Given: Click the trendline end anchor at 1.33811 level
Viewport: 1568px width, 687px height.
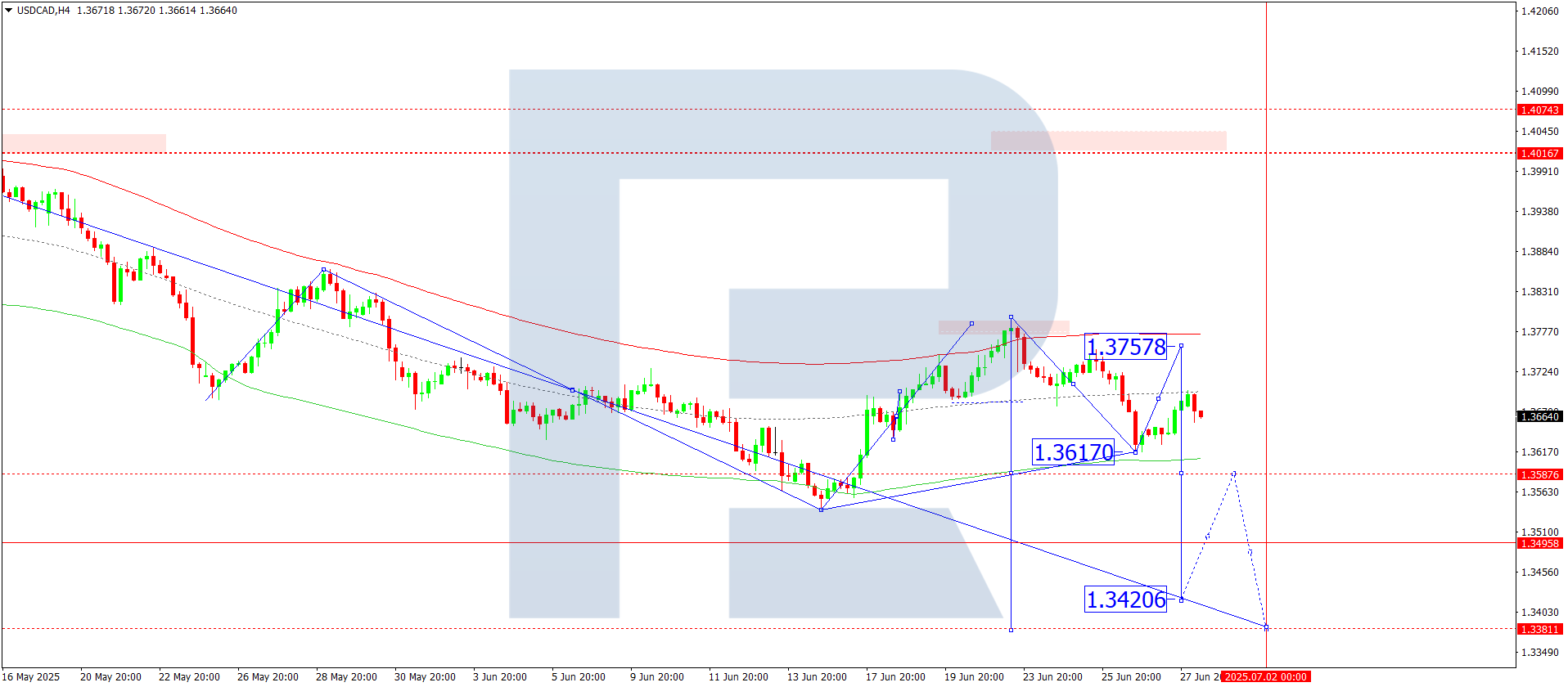Looking at the screenshot, I should point(1266,627).
